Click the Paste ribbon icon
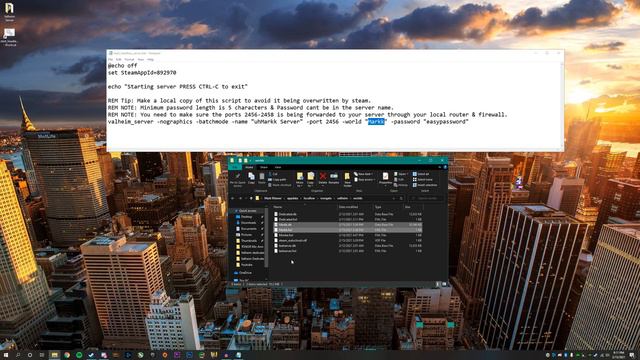The height and width of the screenshot is (360, 640). point(262,178)
